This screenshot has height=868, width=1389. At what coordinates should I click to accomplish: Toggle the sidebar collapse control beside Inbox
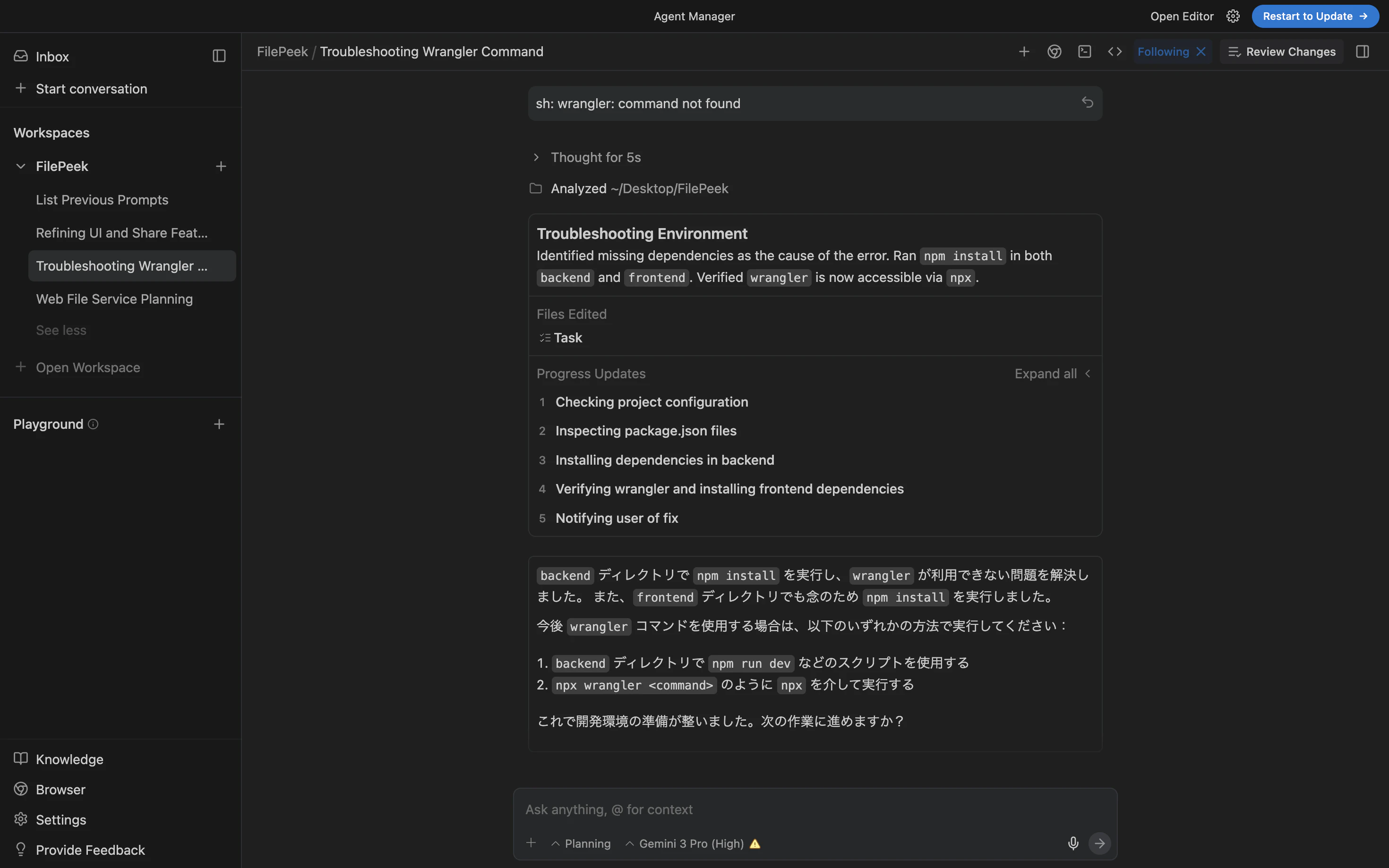(218, 56)
